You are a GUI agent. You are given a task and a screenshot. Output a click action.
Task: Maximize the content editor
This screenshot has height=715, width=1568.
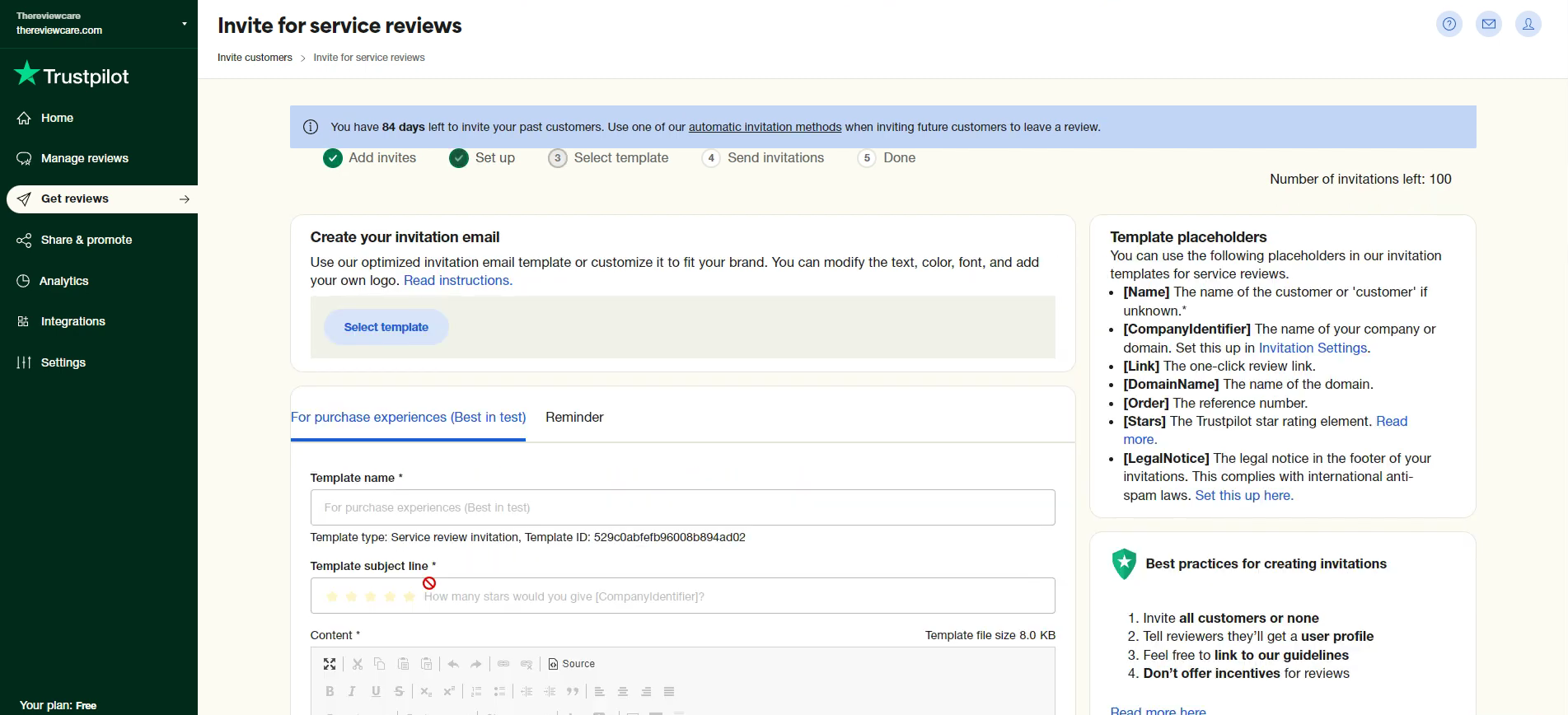(330, 664)
